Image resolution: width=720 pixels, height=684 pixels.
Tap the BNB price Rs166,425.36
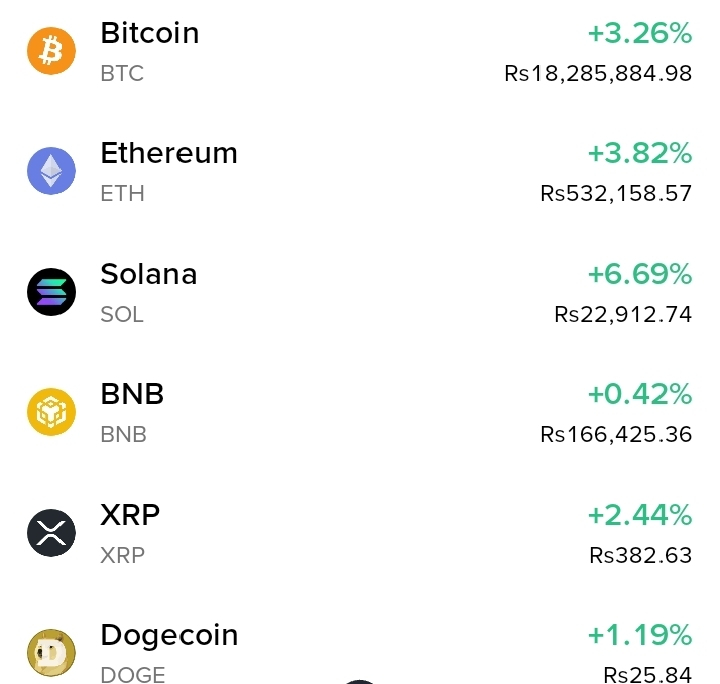coord(616,435)
